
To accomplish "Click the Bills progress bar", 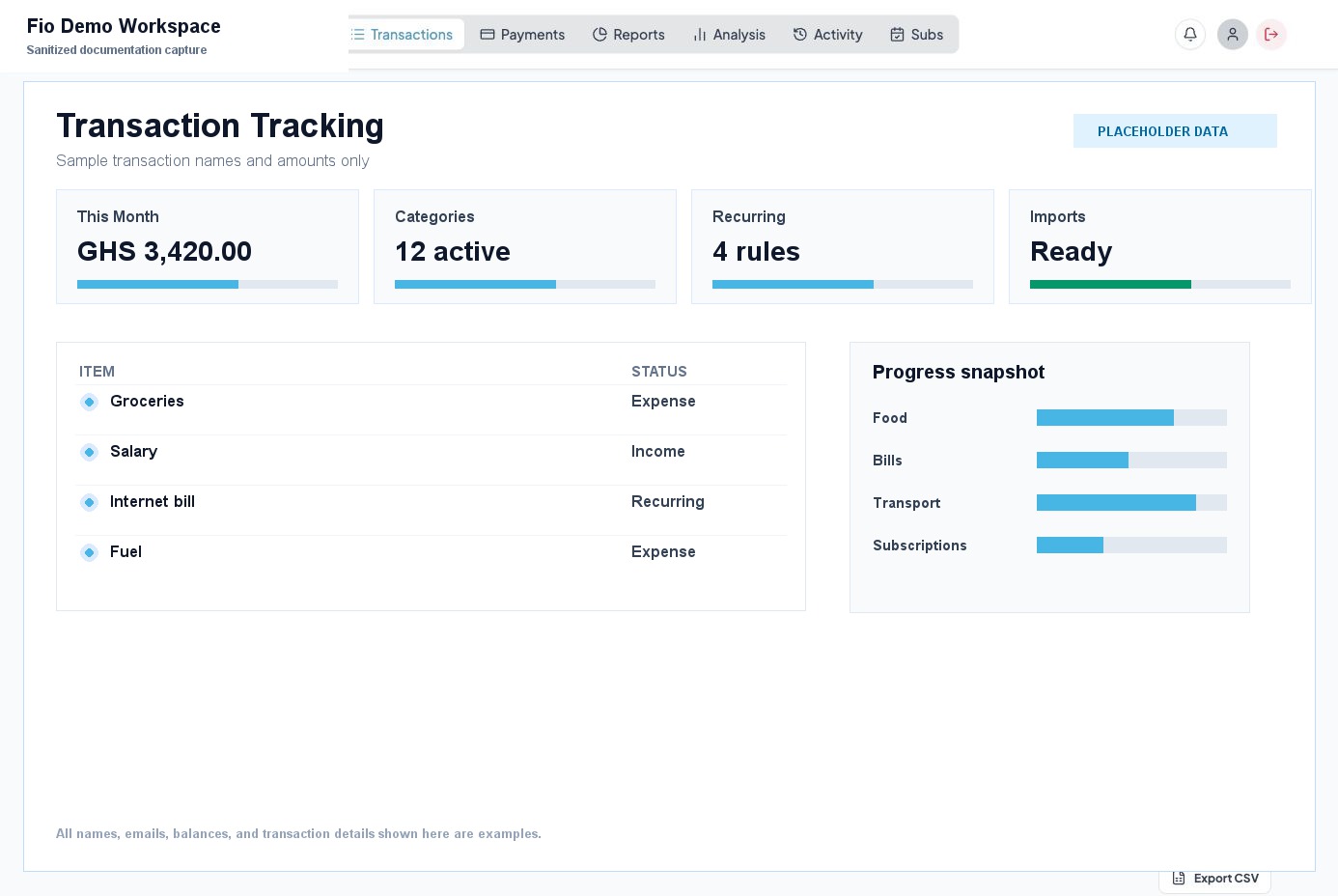I will [x=1131, y=461].
